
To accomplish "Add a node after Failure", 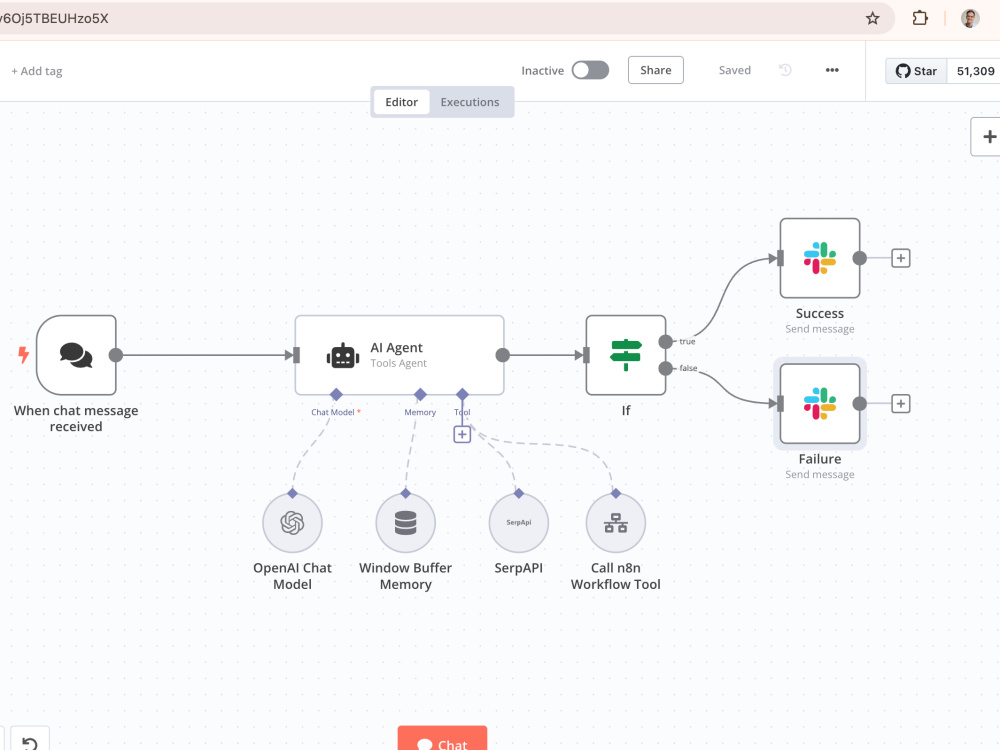I will [x=901, y=404].
